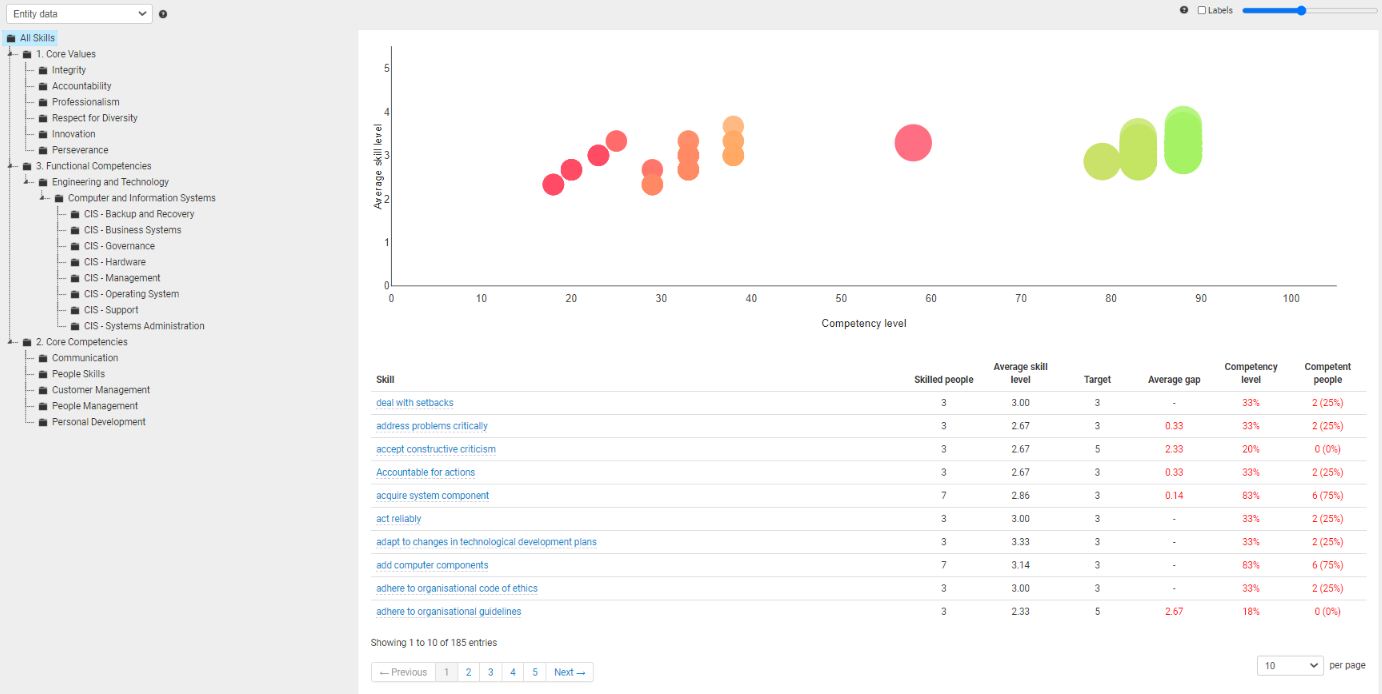Open the Entity data dropdown

click(78, 14)
